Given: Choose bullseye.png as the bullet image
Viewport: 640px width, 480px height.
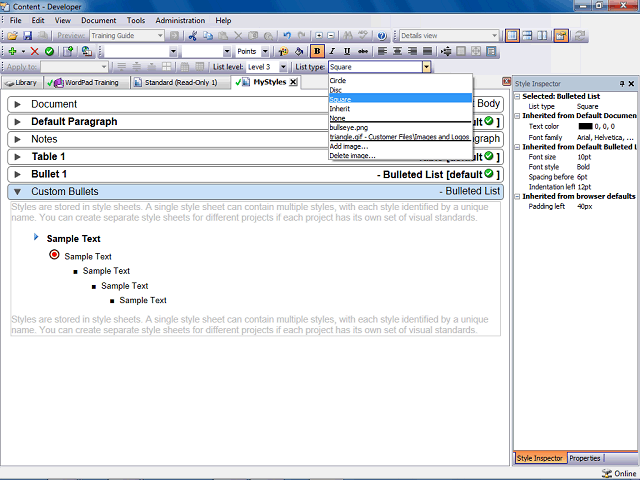Looking at the screenshot, I should coord(400,127).
